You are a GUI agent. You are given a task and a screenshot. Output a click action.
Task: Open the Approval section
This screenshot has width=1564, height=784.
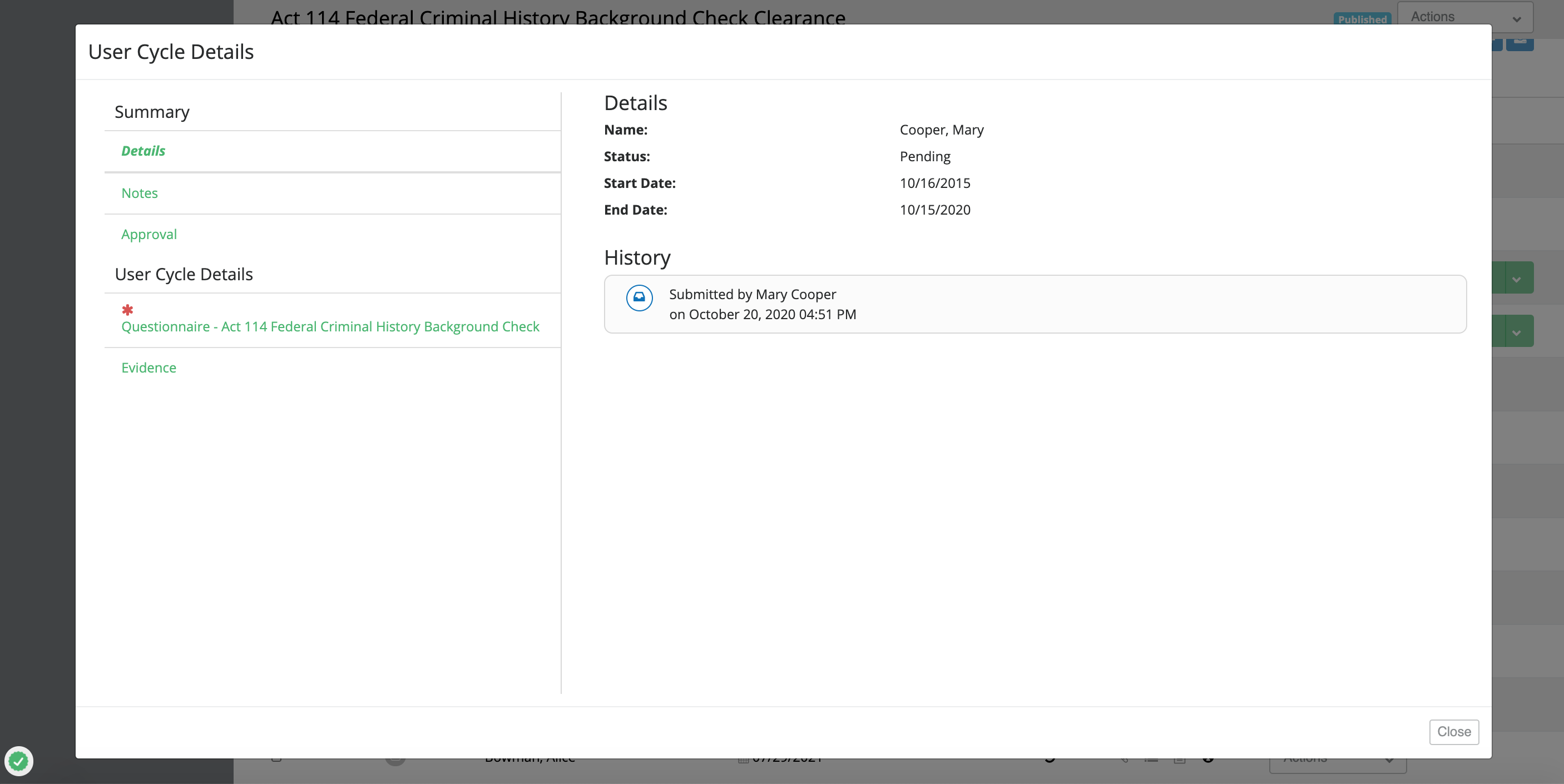click(149, 234)
